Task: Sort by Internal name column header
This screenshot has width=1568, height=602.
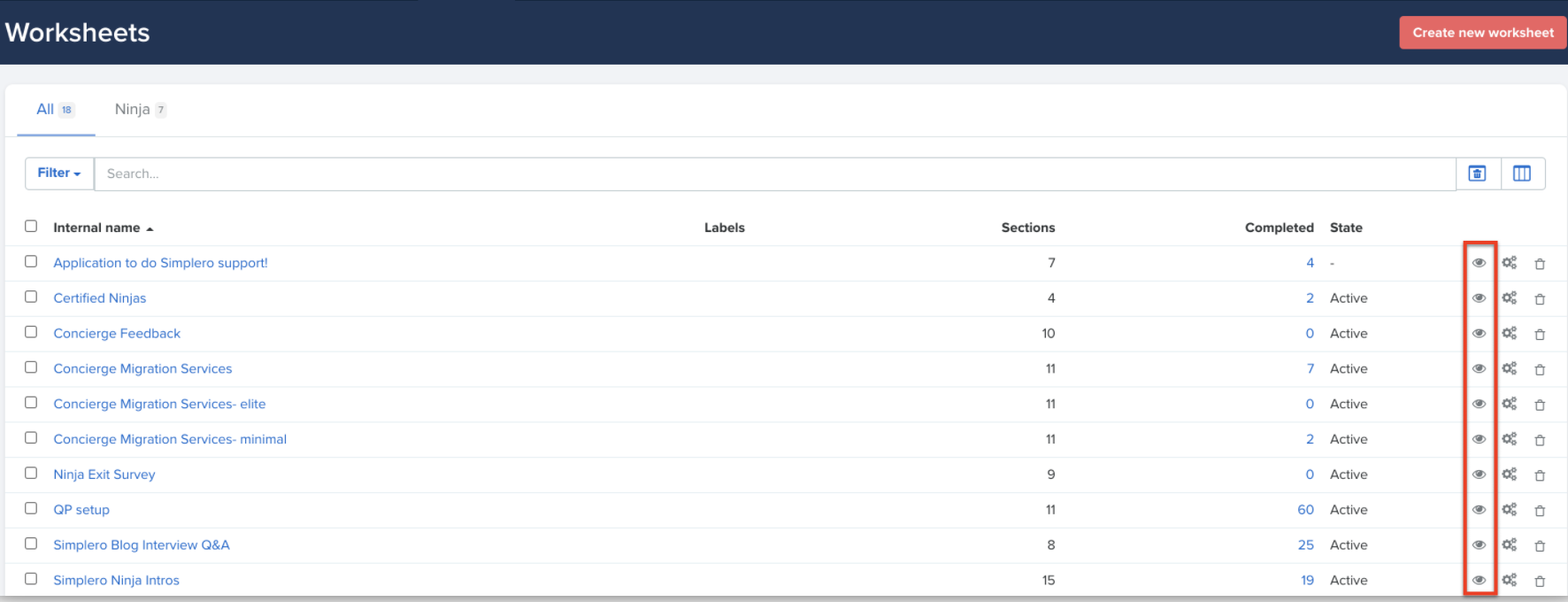Action: click(103, 228)
